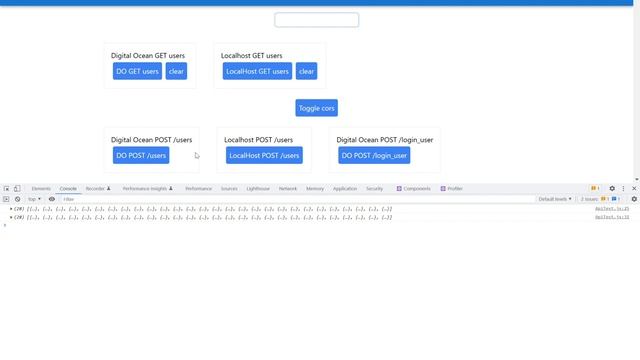
Task: Open the top JavaScript context dropdown
Action: (x=34, y=199)
